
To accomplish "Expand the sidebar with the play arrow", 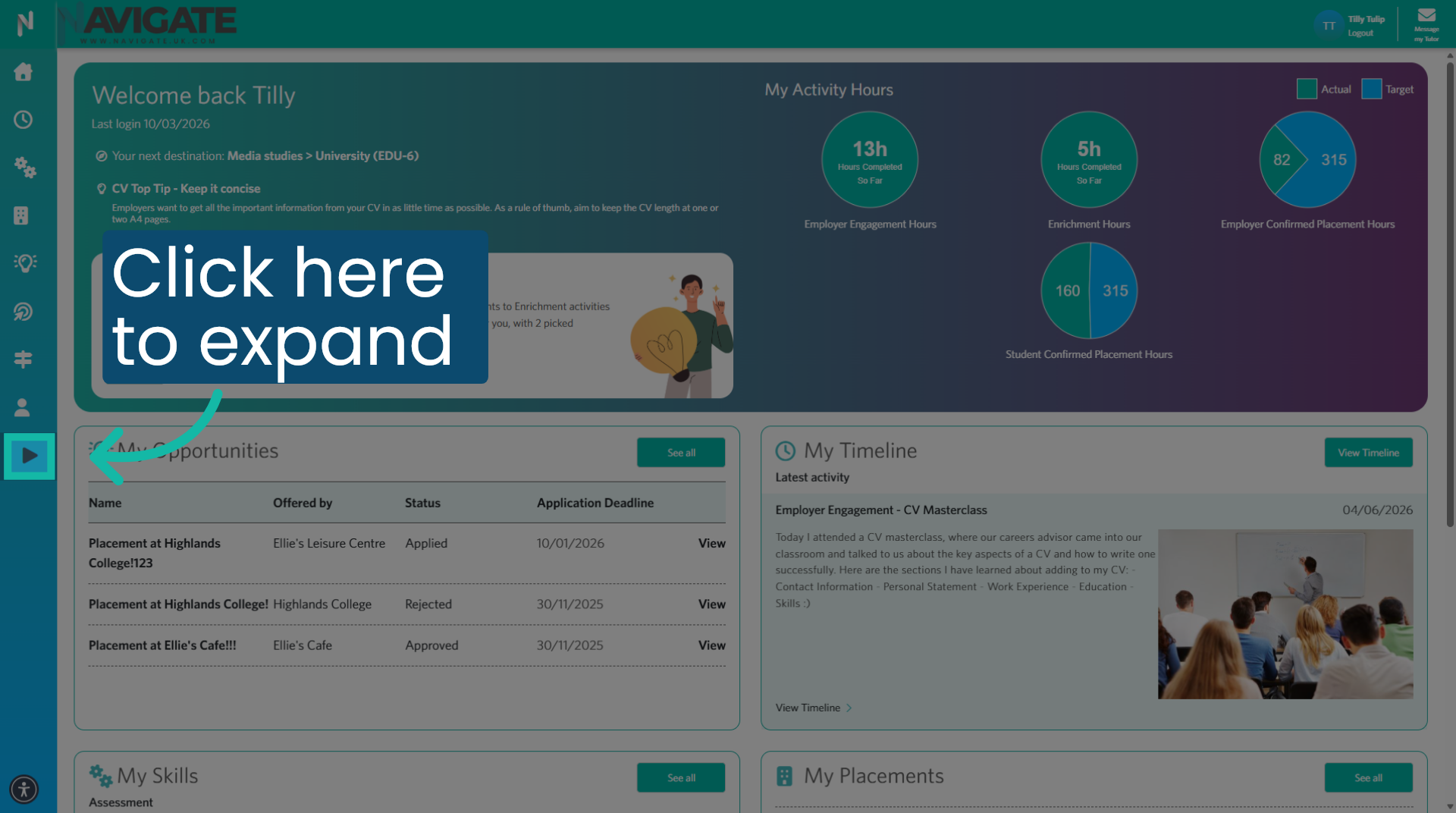I will point(30,456).
